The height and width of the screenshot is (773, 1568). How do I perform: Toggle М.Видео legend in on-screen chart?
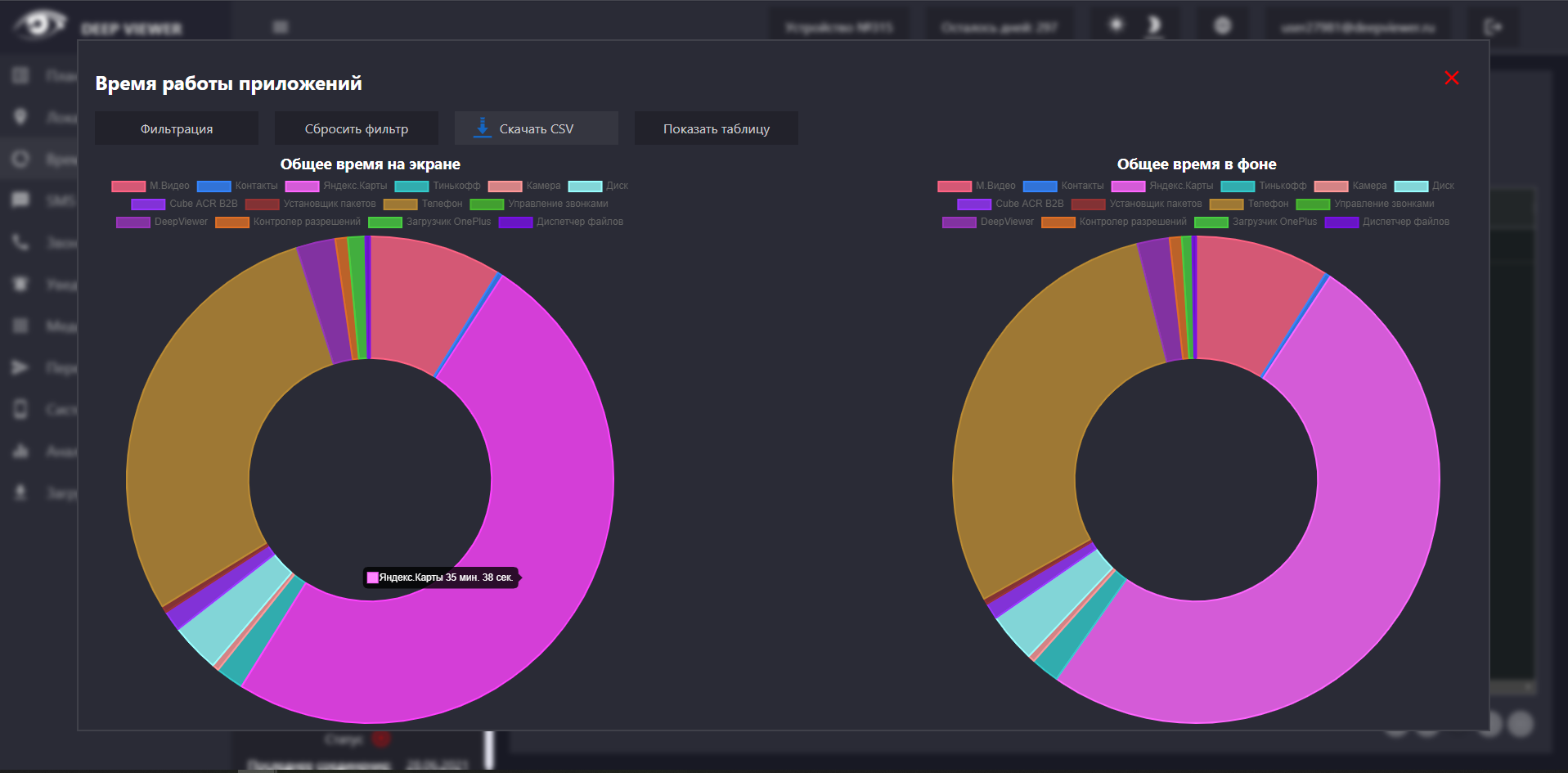151,186
